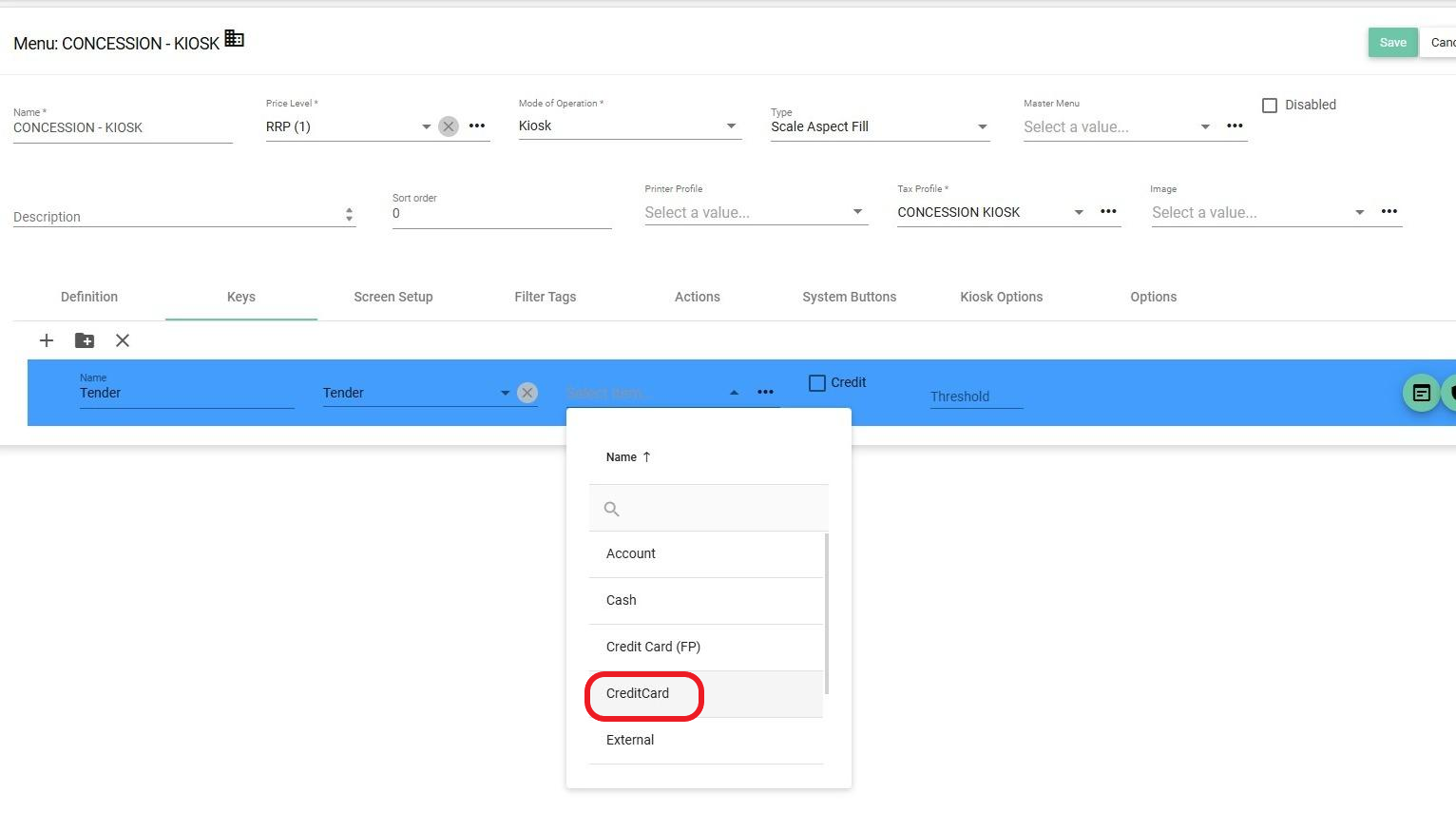1456x813 pixels.
Task: Enable the Disabled checkbox
Action: click(1270, 106)
